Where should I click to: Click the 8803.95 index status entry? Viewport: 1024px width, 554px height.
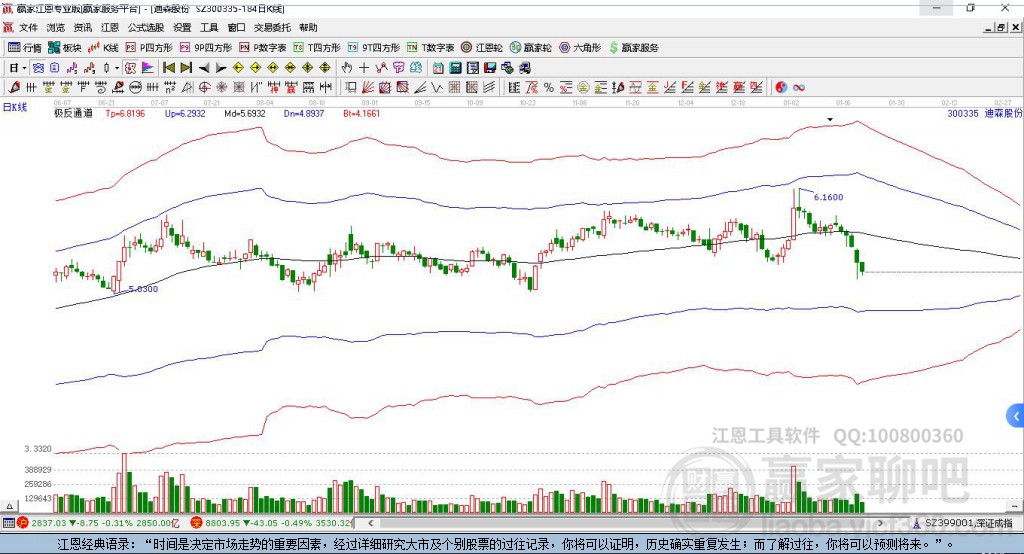click(272, 523)
